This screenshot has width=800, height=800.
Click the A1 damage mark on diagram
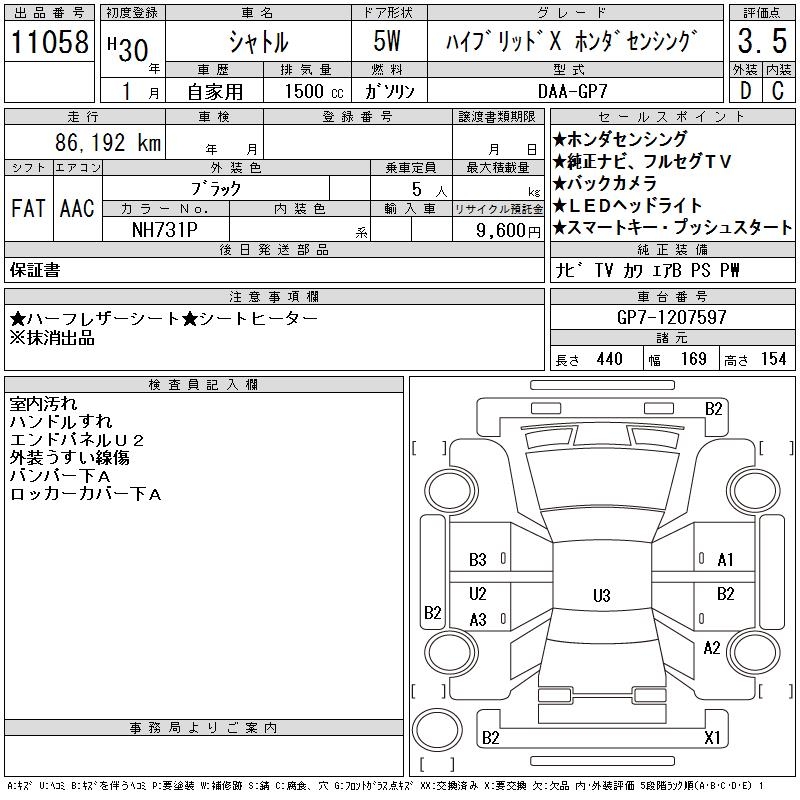point(725,560)
